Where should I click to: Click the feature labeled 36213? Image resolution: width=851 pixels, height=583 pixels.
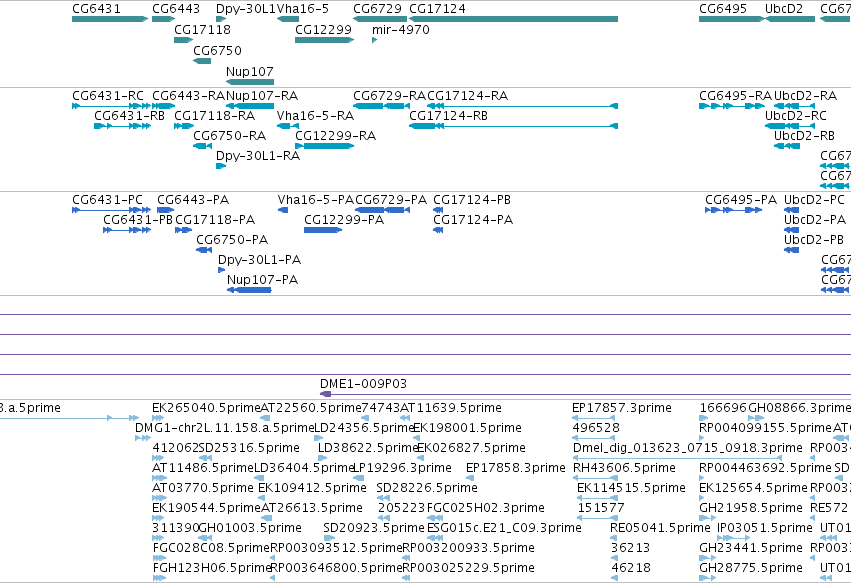click(x=614, y=558)
